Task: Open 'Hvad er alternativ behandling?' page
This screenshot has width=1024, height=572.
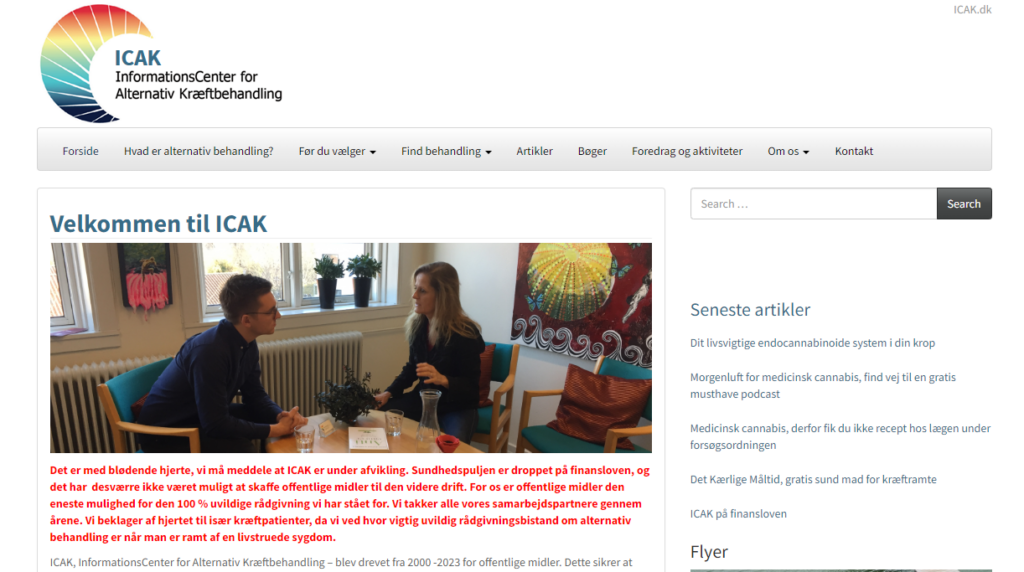Action: 199,151
